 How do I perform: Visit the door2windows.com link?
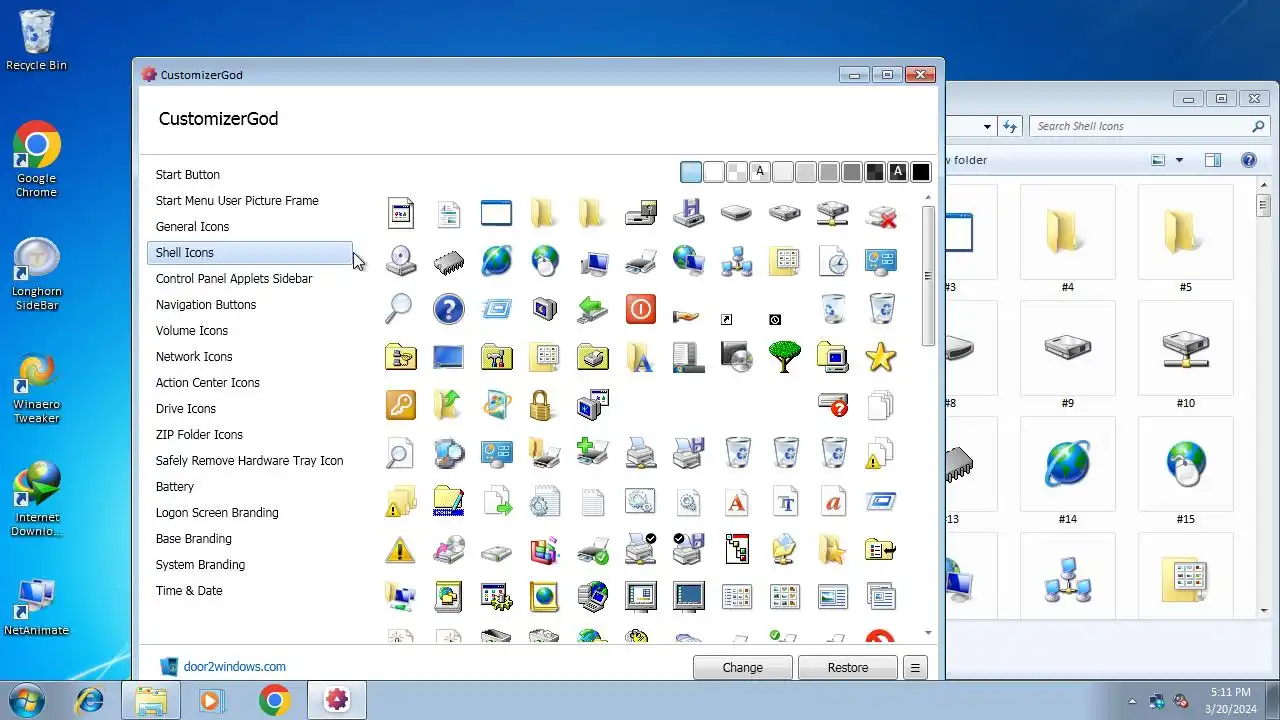pyautogui.click(x=234, y=666)
